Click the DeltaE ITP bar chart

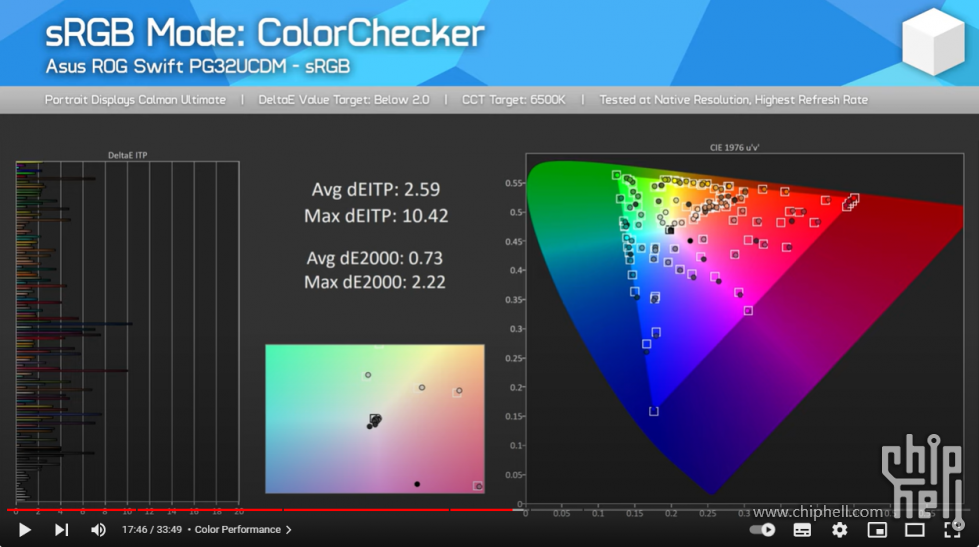127,333
